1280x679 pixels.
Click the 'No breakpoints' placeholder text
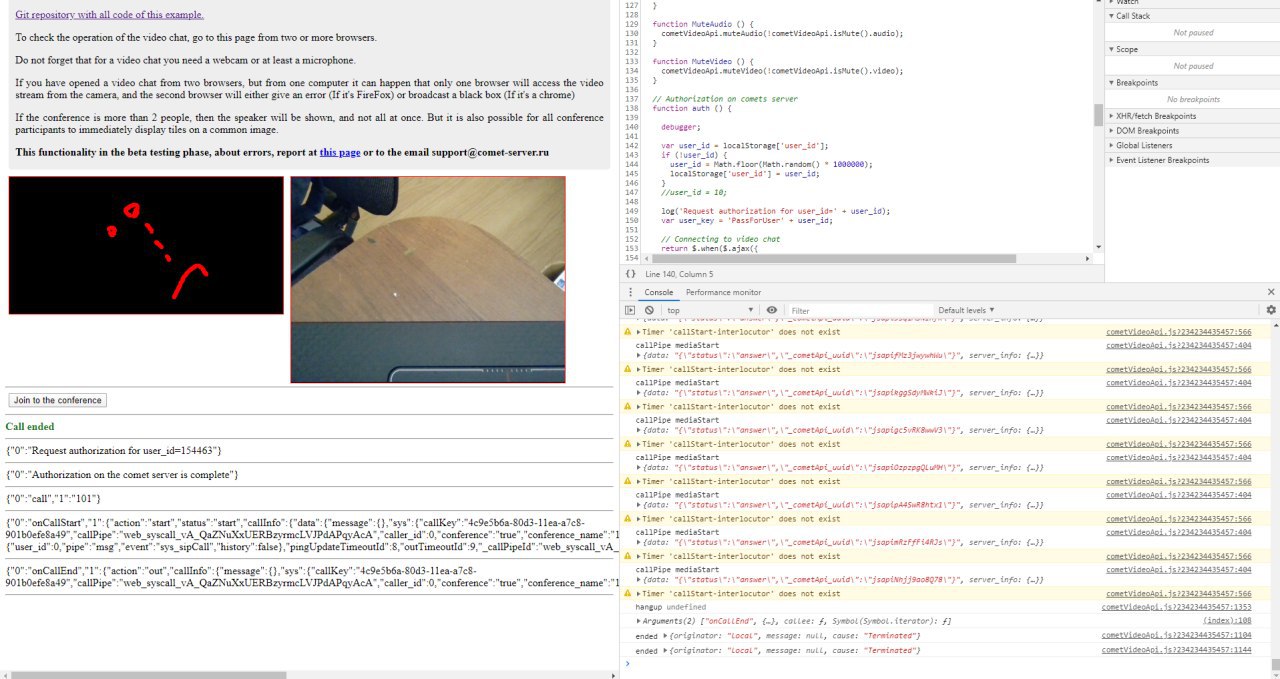1193,99
